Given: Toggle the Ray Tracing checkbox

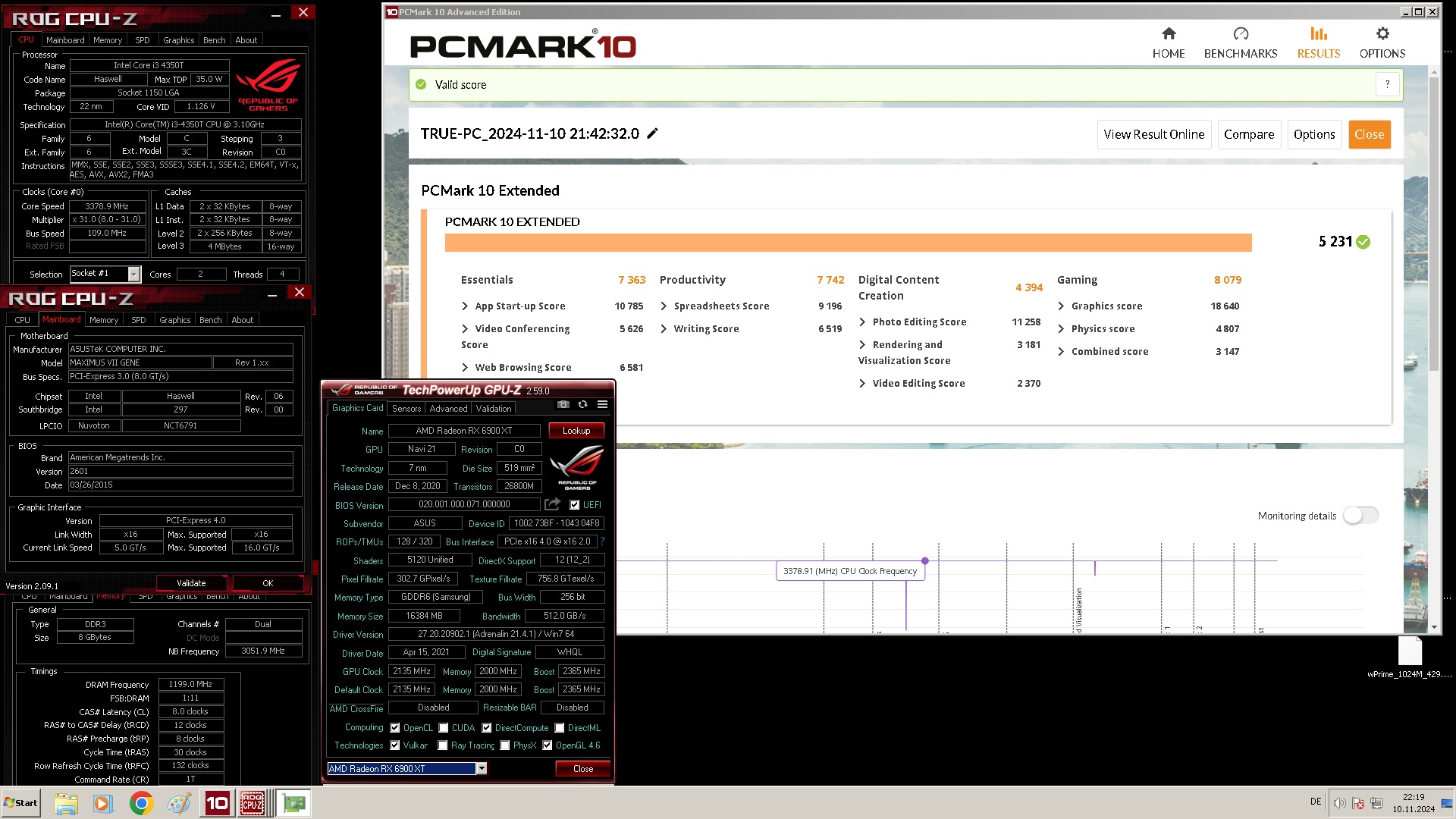Looking at the screenshot, I should tap(443, 745).
